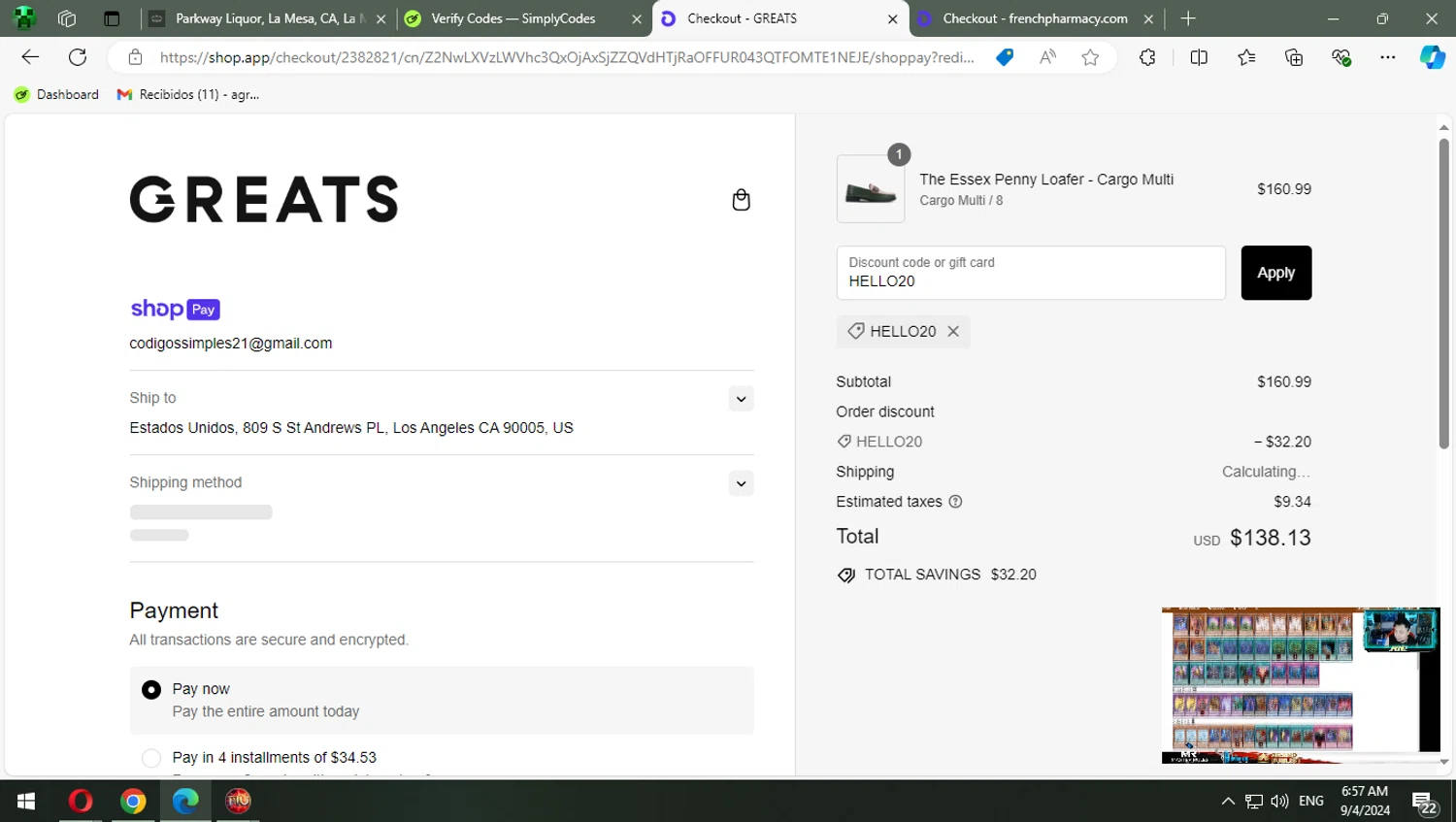The height and width of the screenshot is (822, 1456).
Task: Open Opera from the taskbar
Action: click(81, 801)
